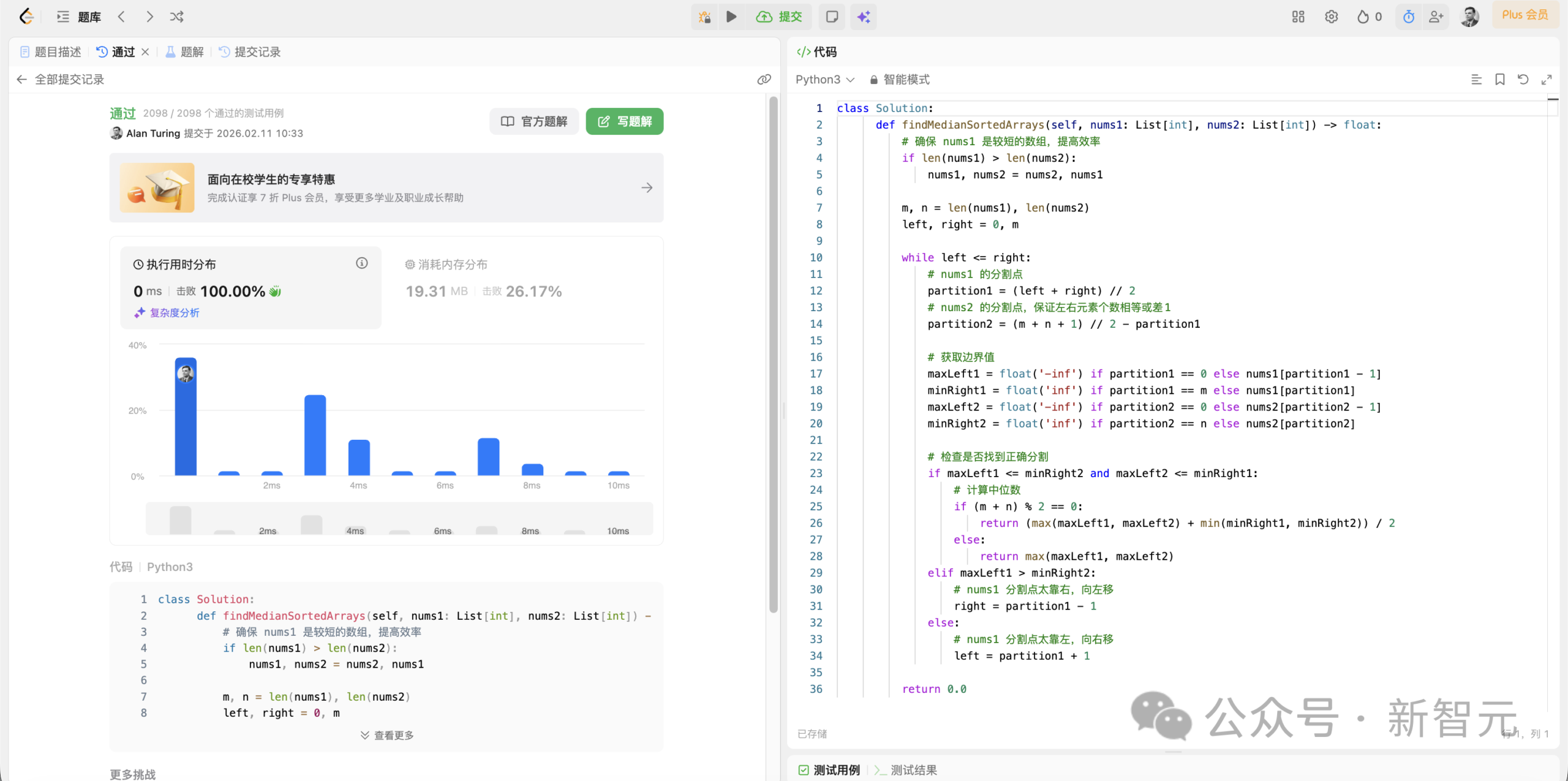Viewport: 1568px width, 781px height.
Task: Click the timer stopwatch icon
Action: [1409, 17]
